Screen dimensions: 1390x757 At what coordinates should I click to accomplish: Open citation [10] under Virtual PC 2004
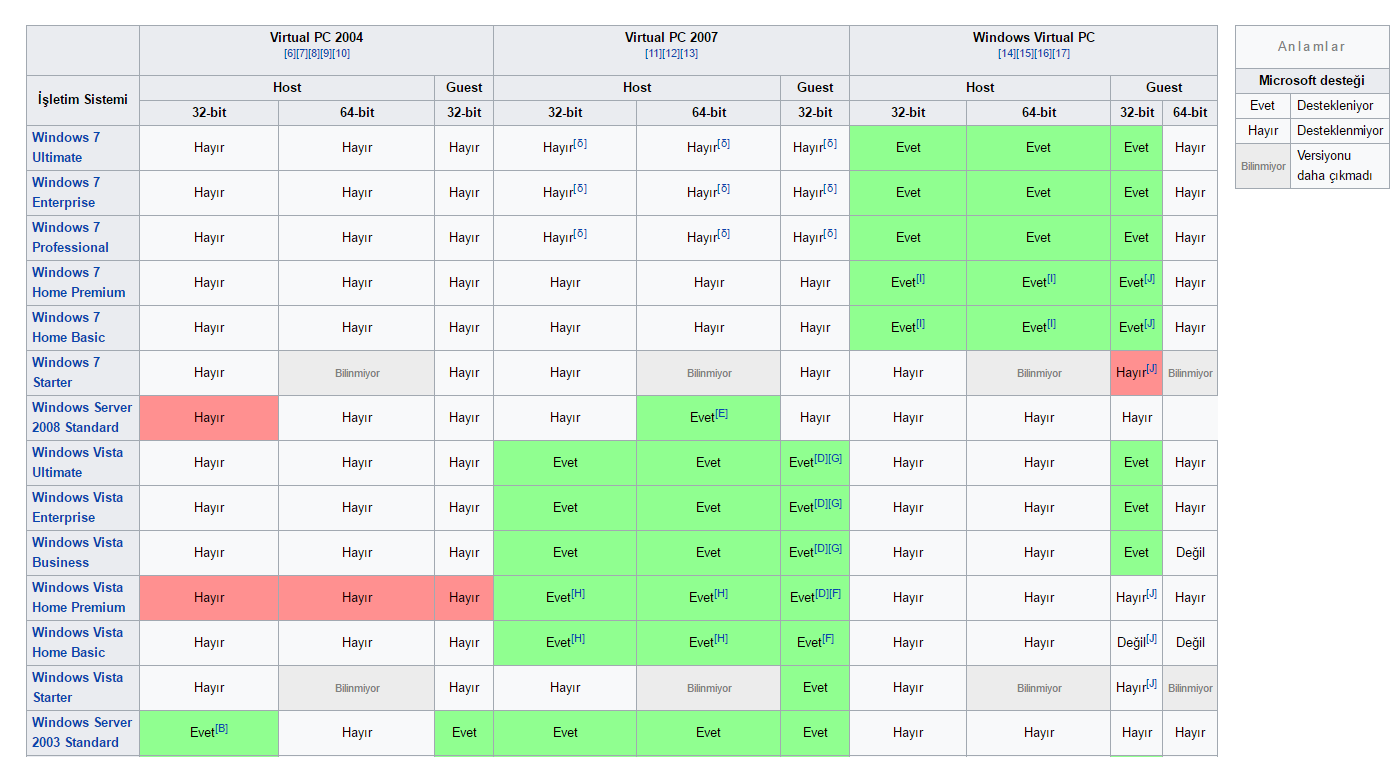click(341, 54)
